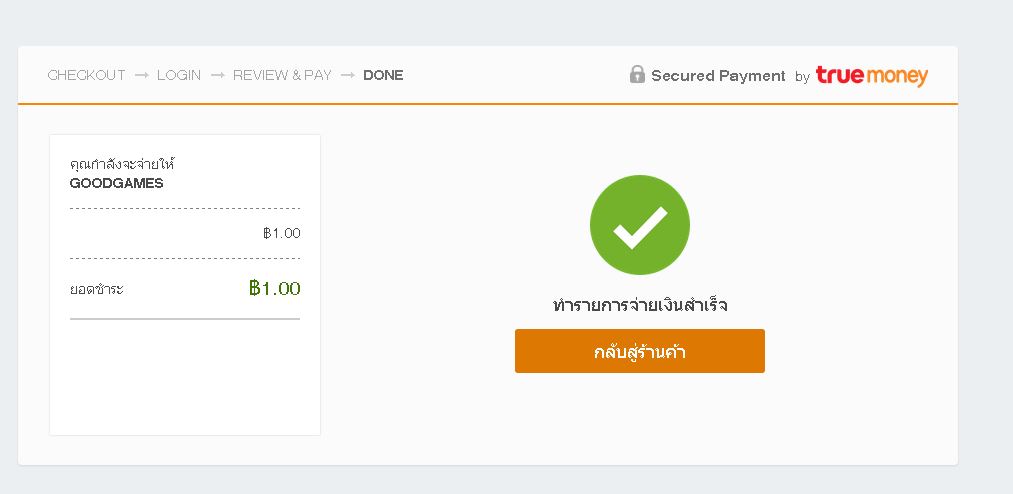Click the ทำรายการจ่ายเงินสำเร็จ success message
Image resolution: width=1013 pixels, height=494 pixels.
(640, 305)
